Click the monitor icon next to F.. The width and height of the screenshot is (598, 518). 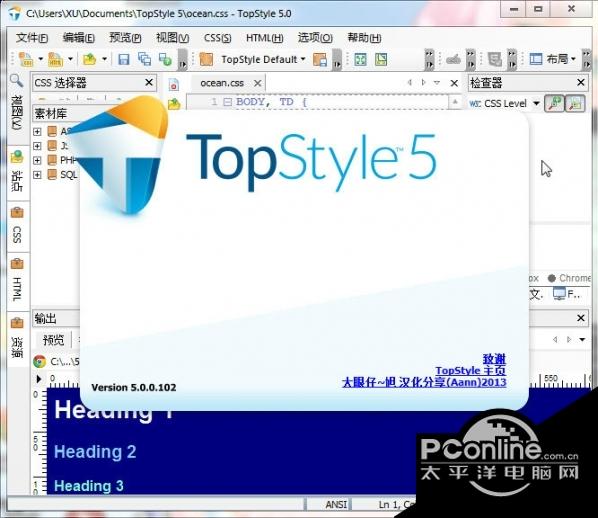(559, 294)
